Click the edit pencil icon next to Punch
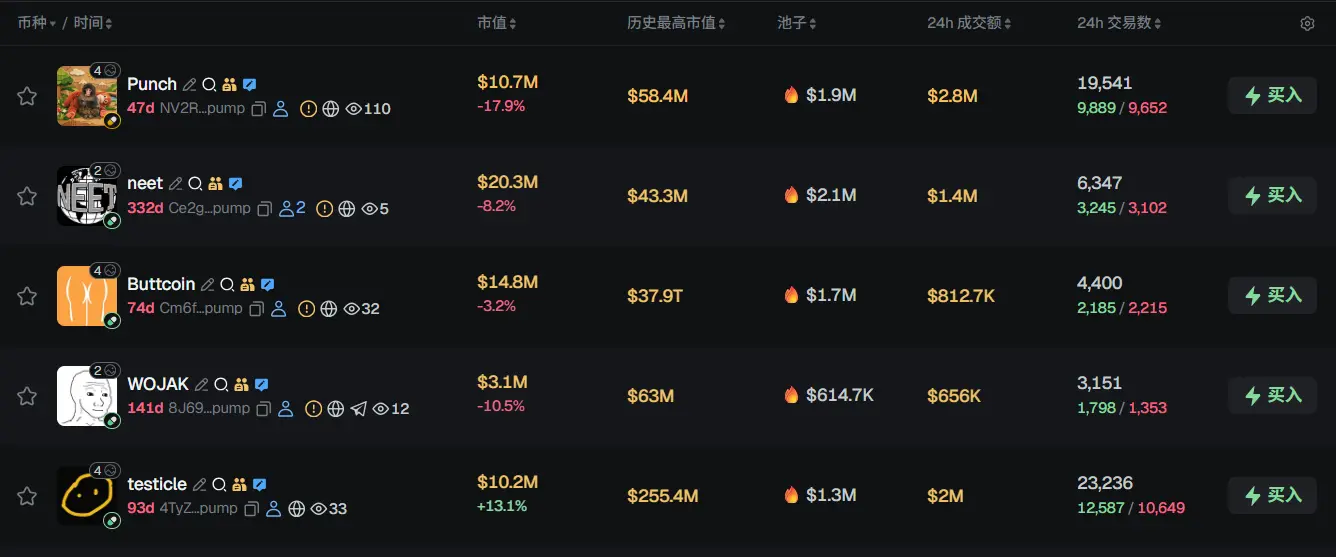Viewport: 1336px width, 557px height. [x=189, y=85]
